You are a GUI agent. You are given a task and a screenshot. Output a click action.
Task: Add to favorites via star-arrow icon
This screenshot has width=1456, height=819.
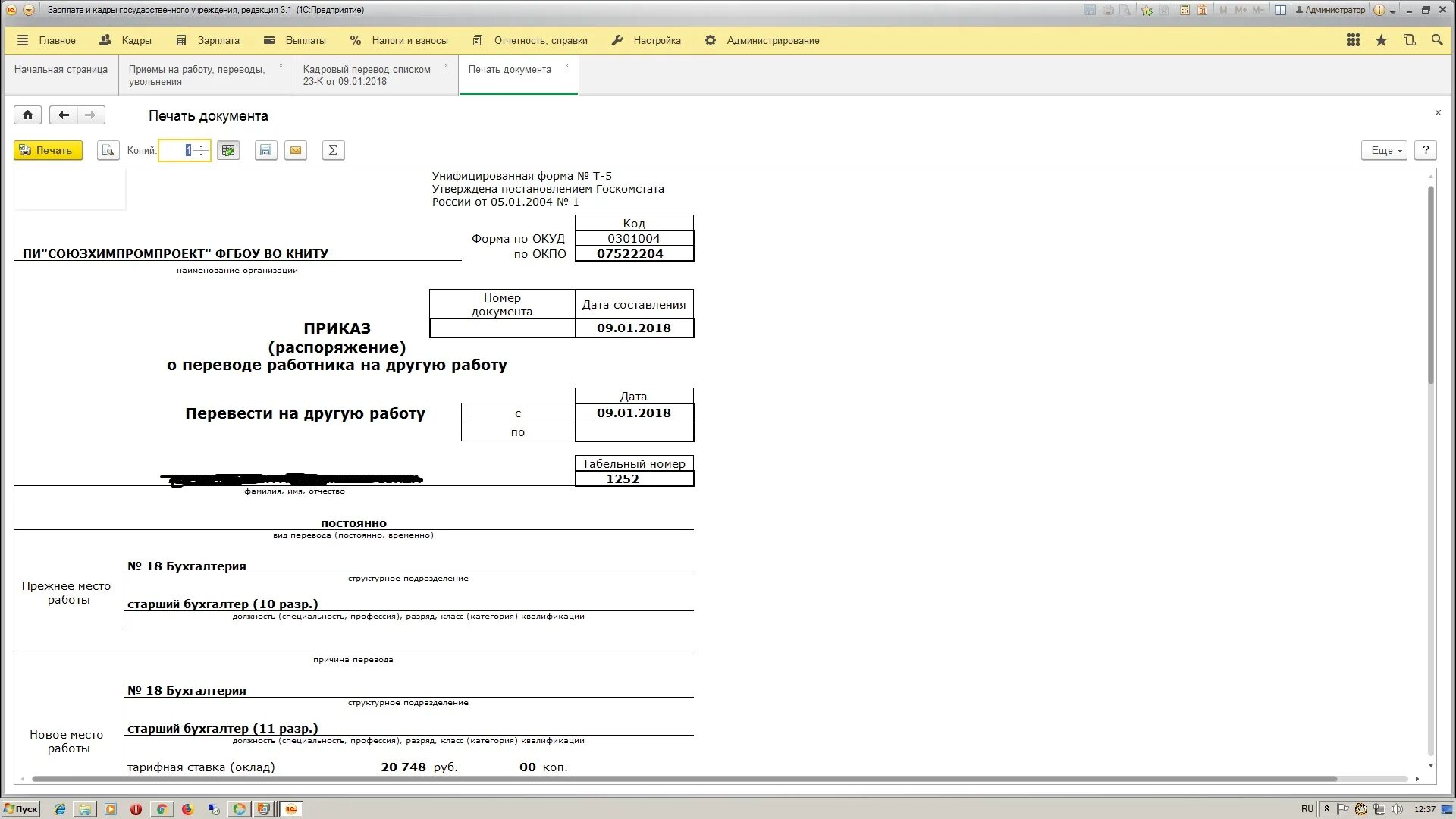click(x=1147, y=10)
